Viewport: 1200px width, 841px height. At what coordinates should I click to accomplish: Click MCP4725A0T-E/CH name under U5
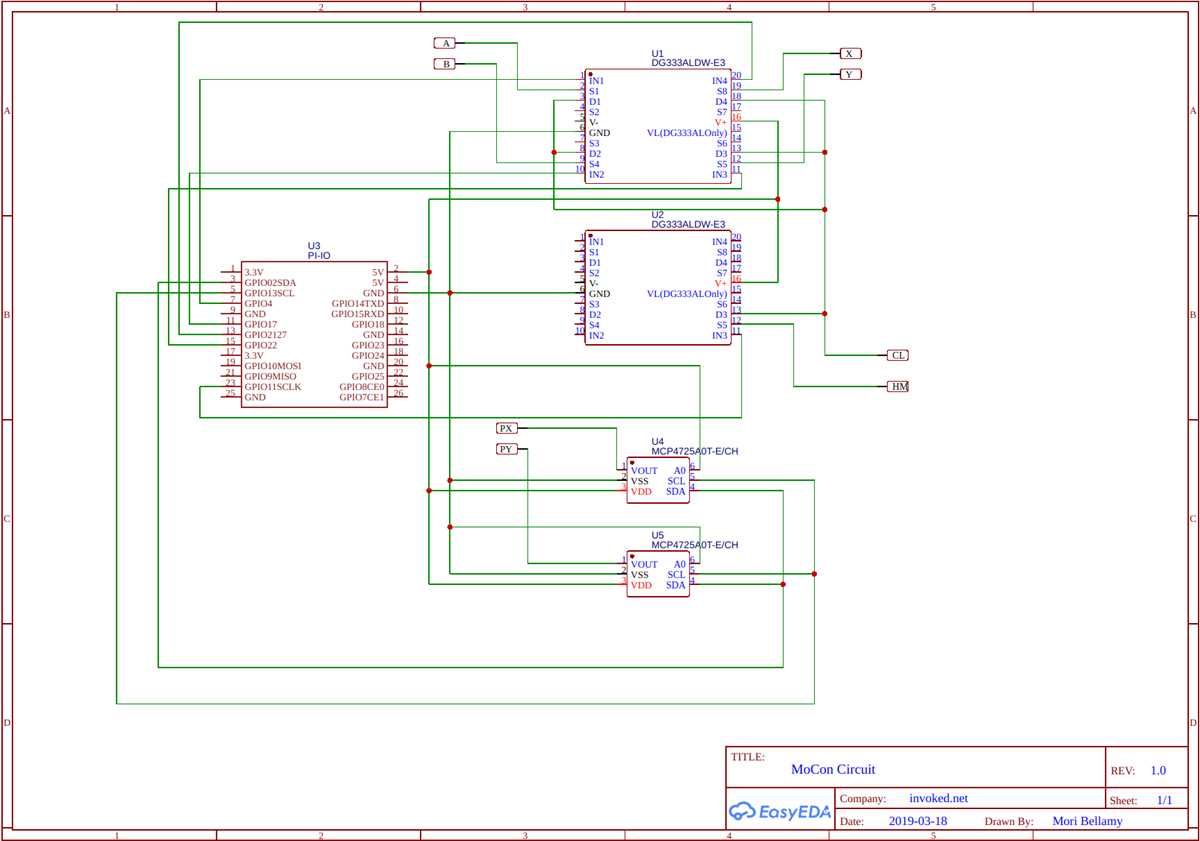click(695, 546)
